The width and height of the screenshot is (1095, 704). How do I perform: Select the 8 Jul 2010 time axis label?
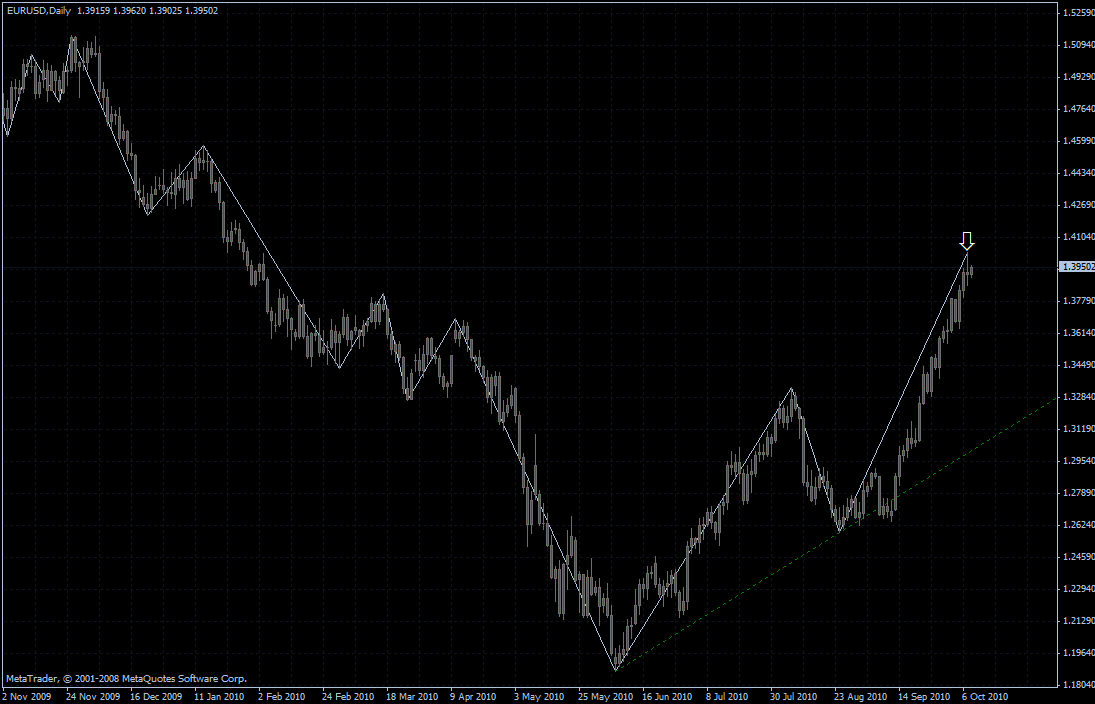(x=727, y=696)
